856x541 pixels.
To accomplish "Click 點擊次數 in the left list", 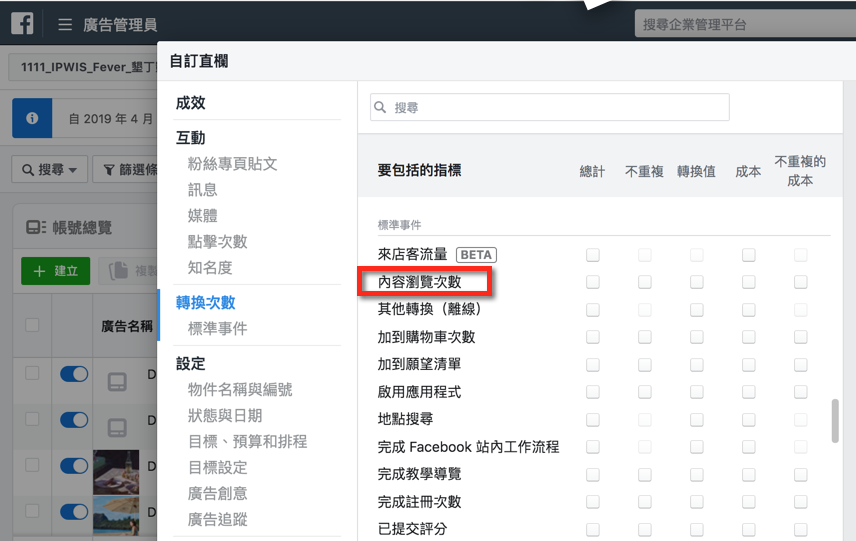I will [217, 241].
